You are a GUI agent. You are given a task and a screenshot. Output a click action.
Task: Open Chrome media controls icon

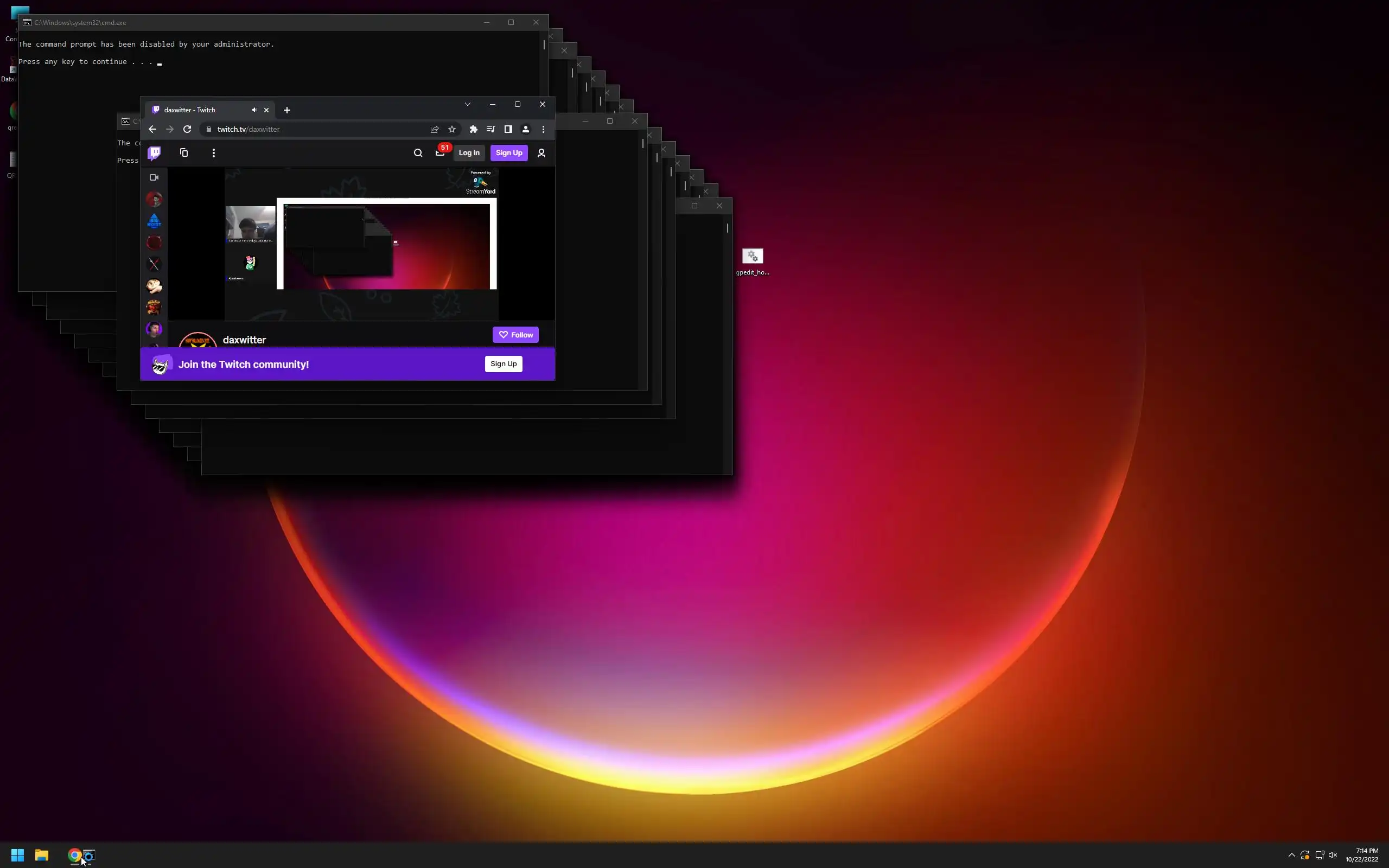click(490, 129)
